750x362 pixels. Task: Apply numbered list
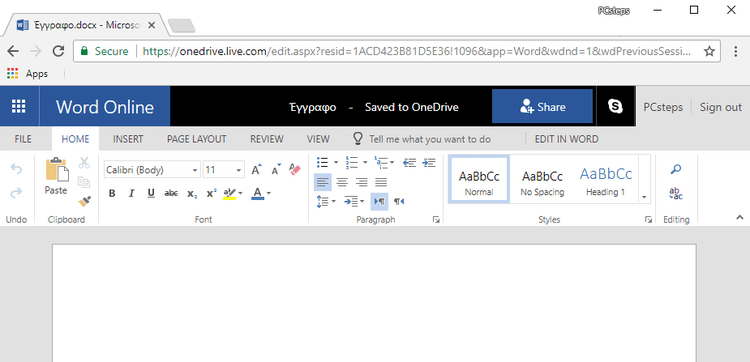[x=352, y=163]
